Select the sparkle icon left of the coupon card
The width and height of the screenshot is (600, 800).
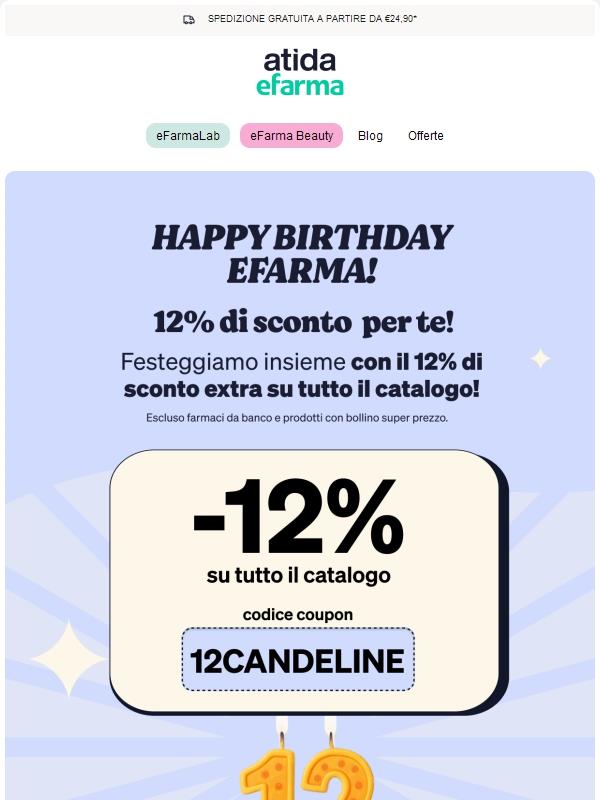[68, 655]
